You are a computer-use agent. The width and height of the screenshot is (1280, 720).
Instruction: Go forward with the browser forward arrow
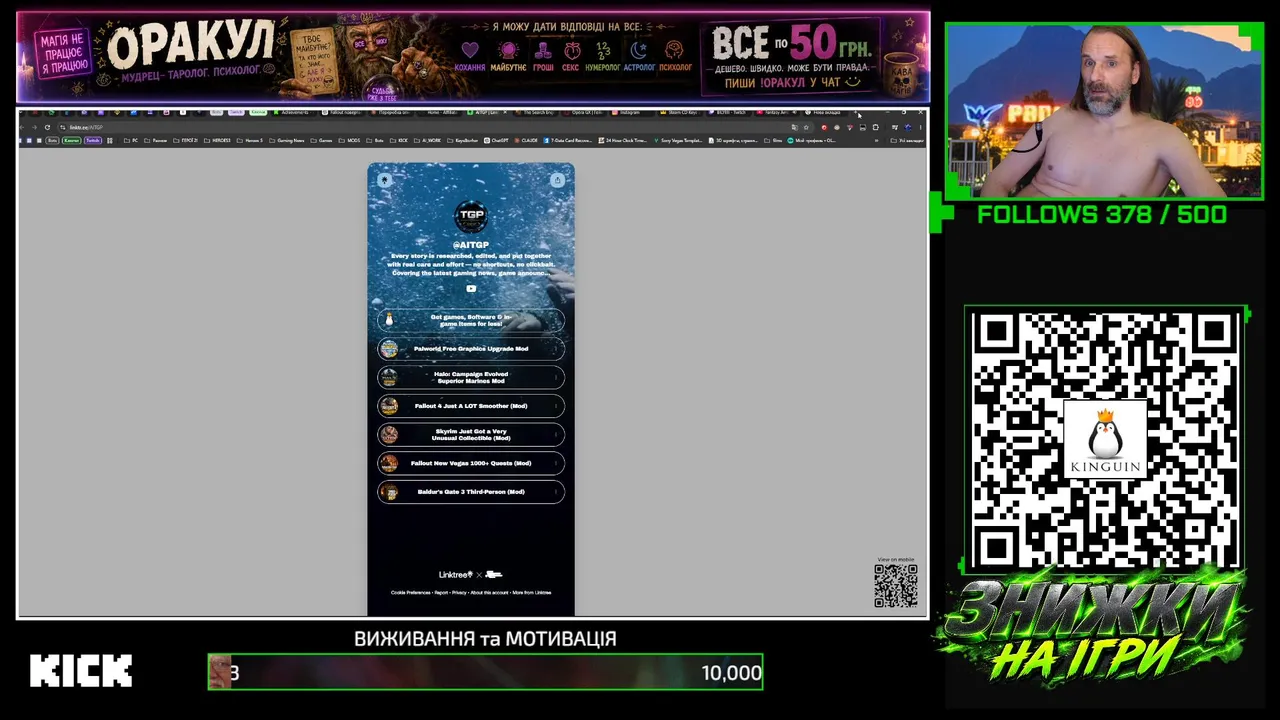tap(35, 127)
